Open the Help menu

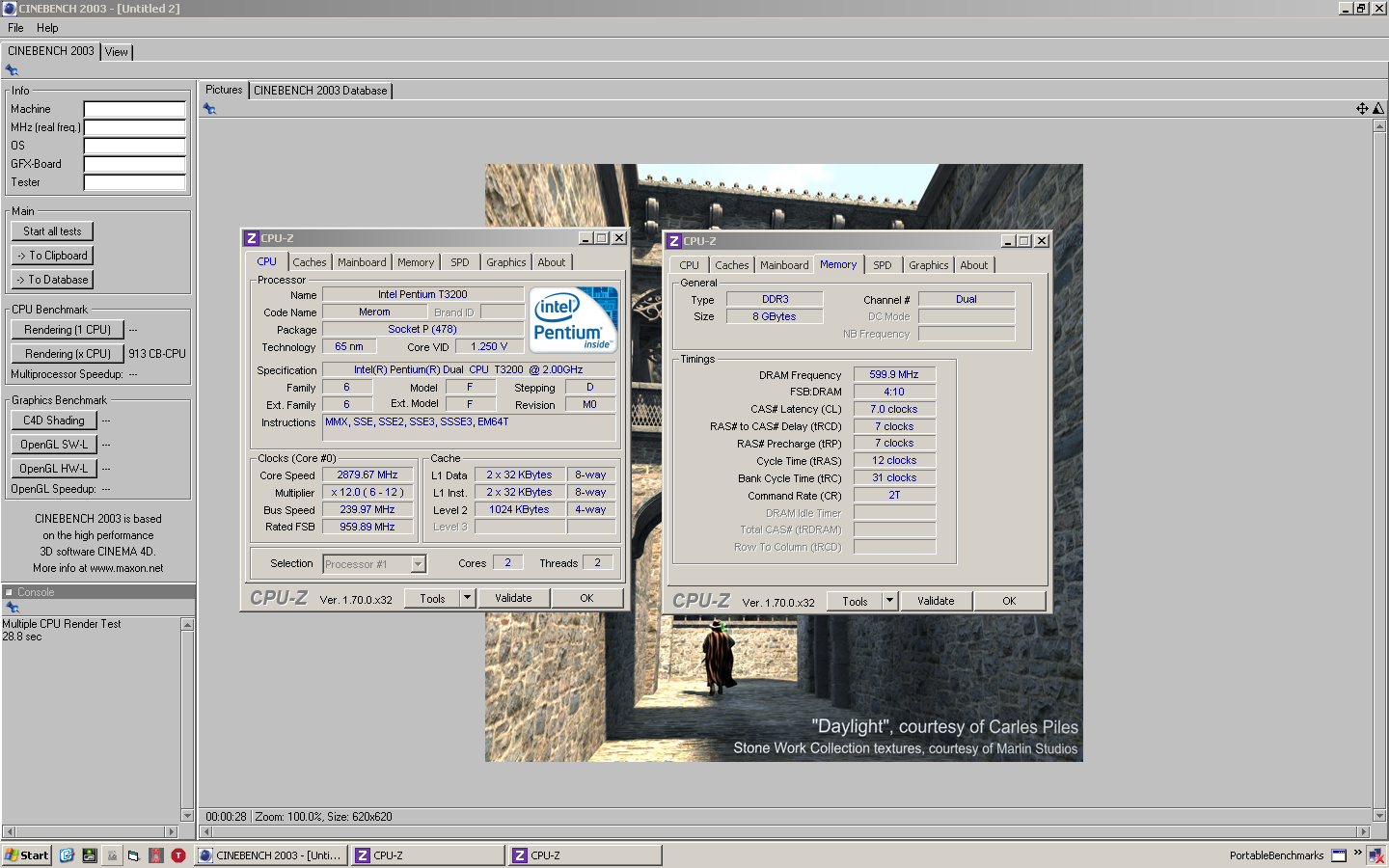(47, 28)
